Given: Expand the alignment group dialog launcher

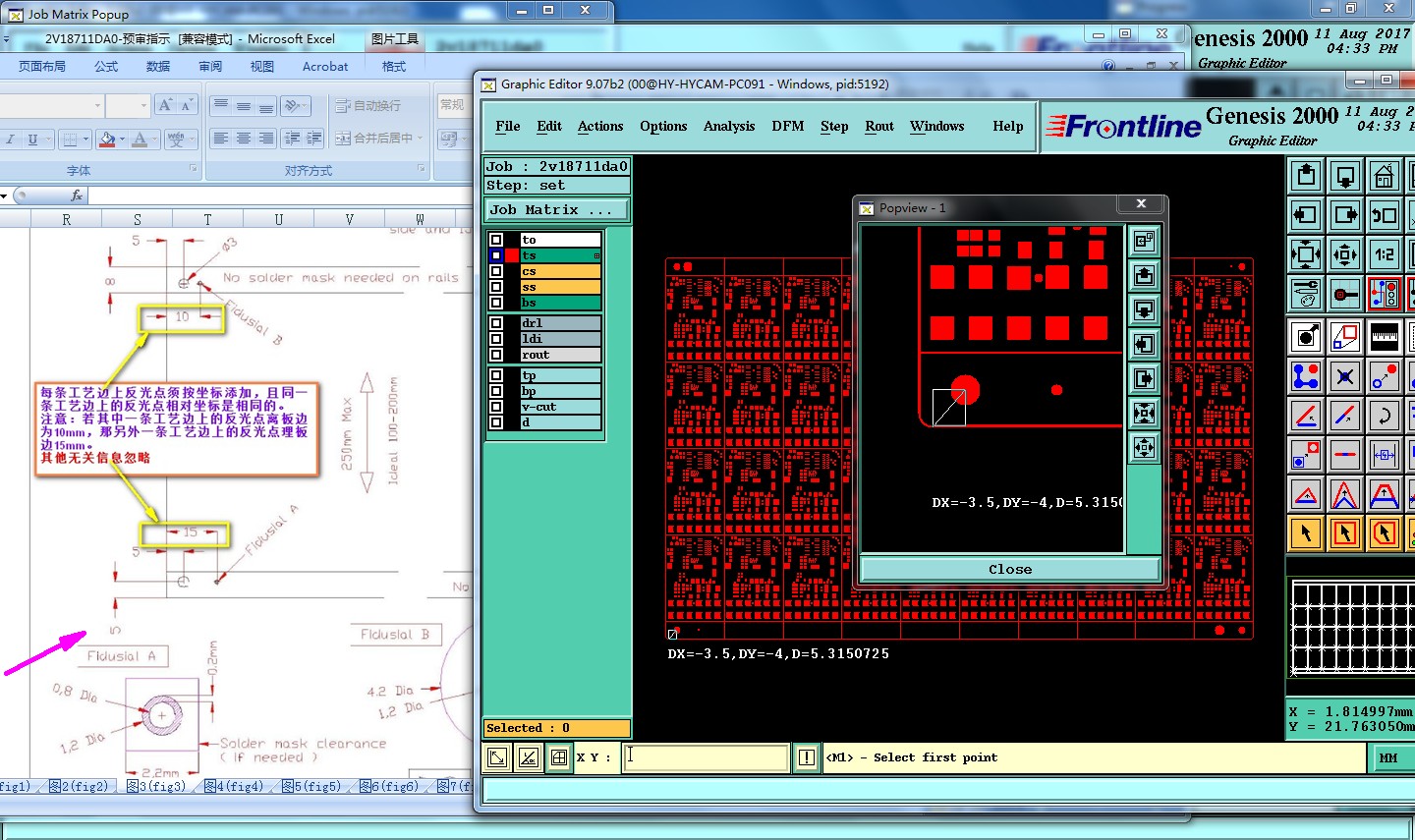Looking at the screenshot, I should tap(422, 169).
